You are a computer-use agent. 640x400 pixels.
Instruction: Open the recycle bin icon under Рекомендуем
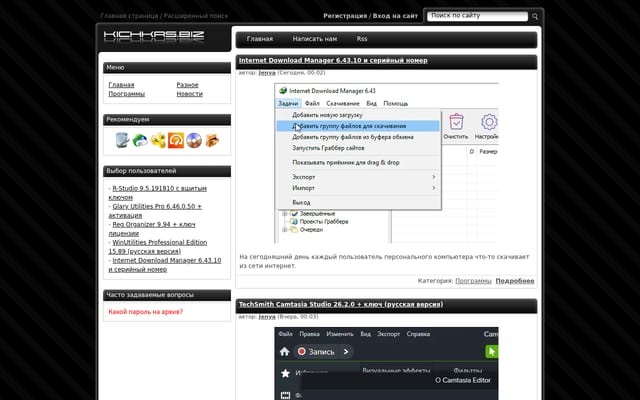122,140
